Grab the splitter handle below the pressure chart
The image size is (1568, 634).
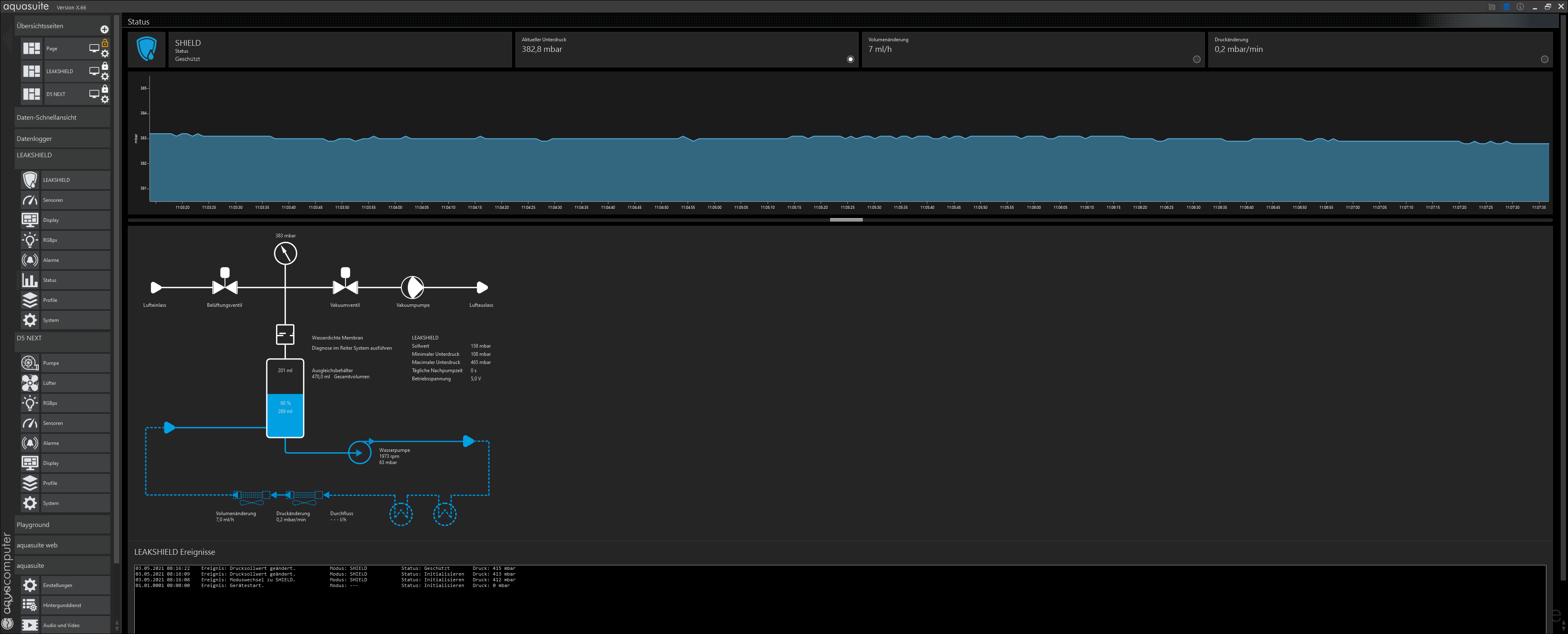click(x=846, y=219)
